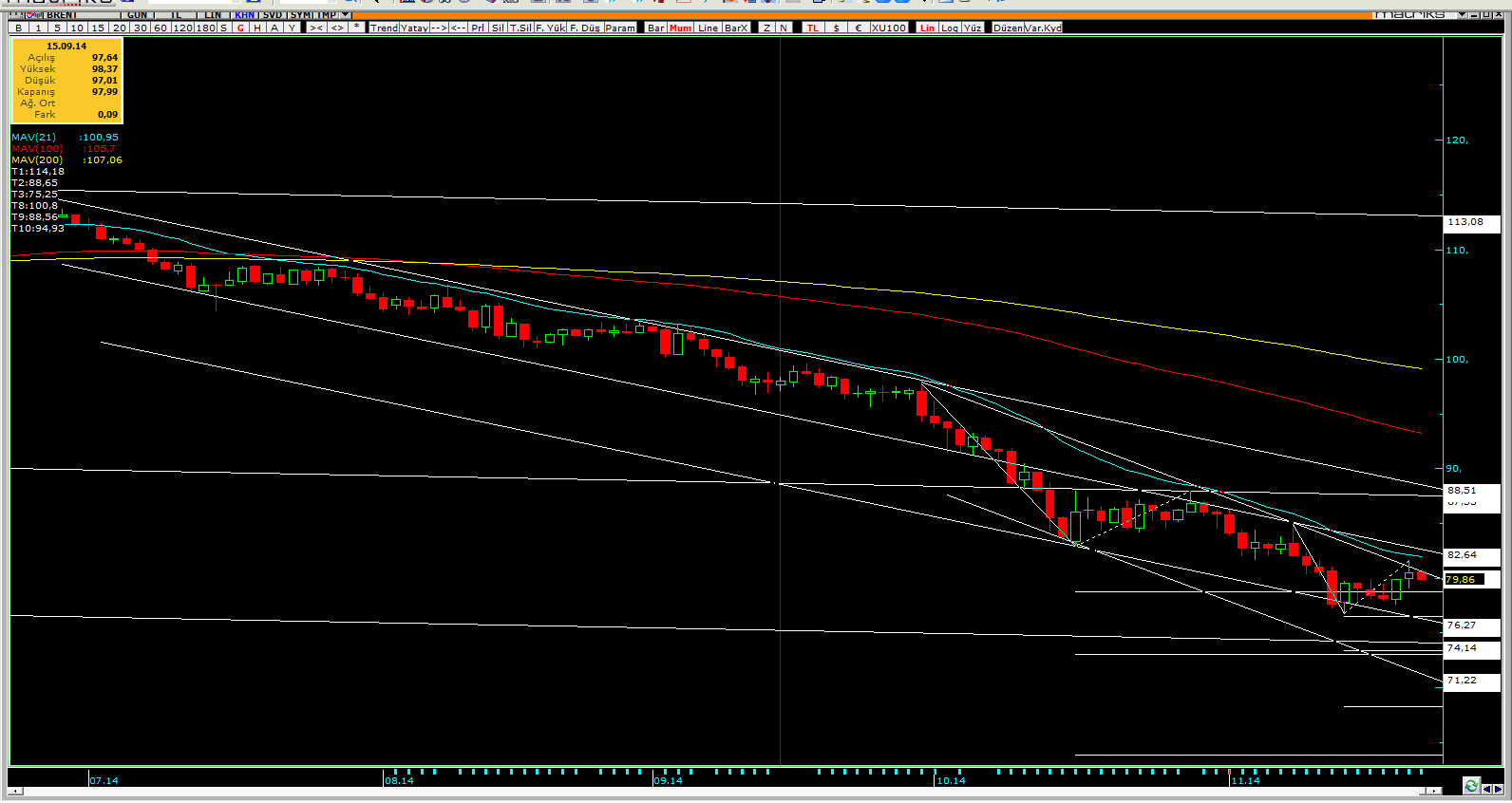Select 60-minute period button
Image resolution: width=1512 pixels, height=803 pixels.
point(161,28)
